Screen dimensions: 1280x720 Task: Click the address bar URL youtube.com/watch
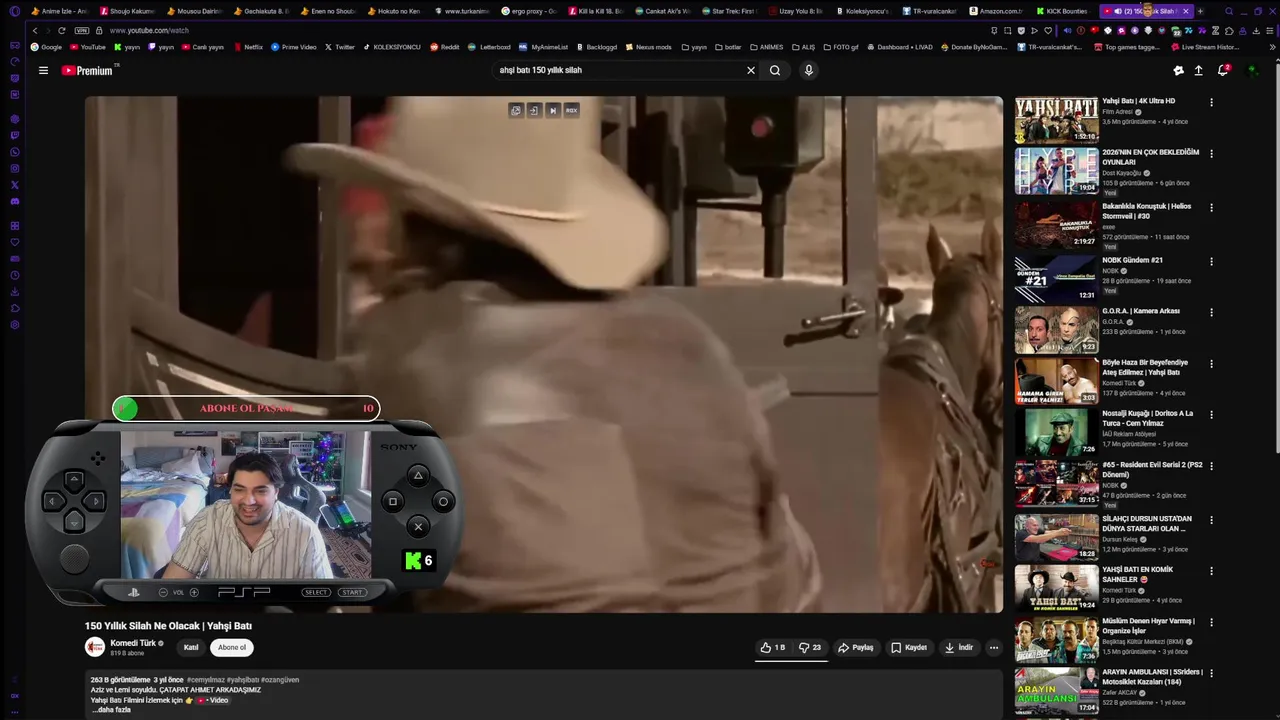tap(149, 30)
